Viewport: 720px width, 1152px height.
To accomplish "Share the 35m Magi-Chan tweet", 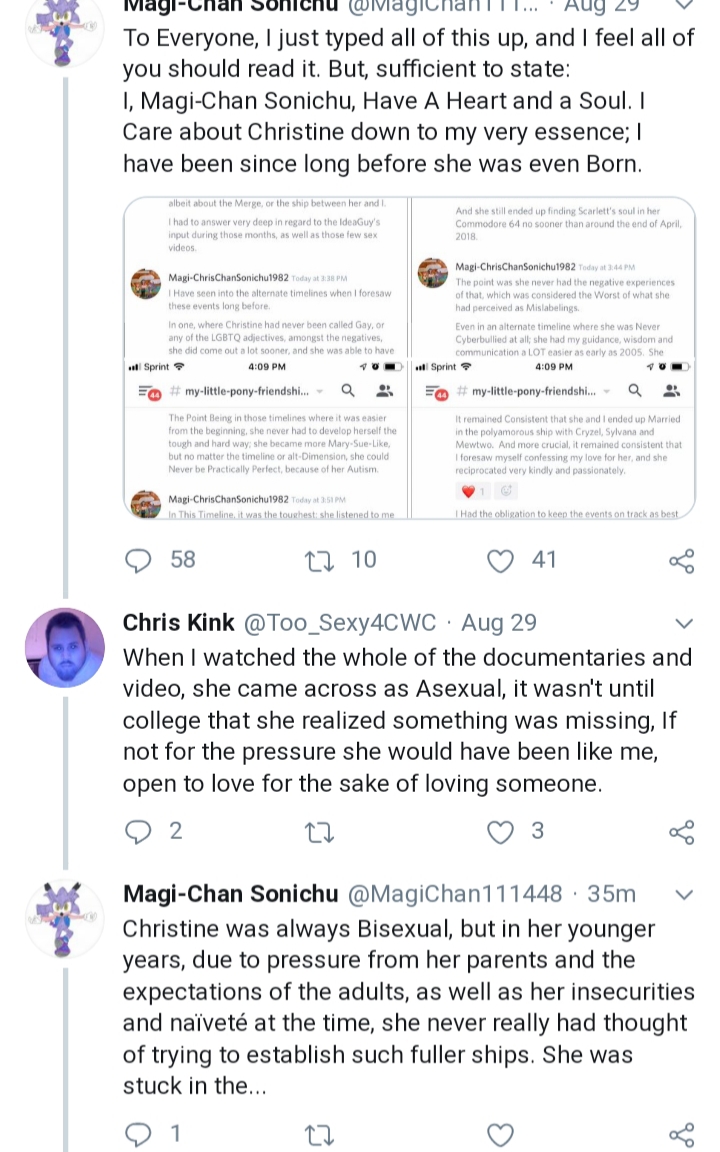I will [681, 1135].
